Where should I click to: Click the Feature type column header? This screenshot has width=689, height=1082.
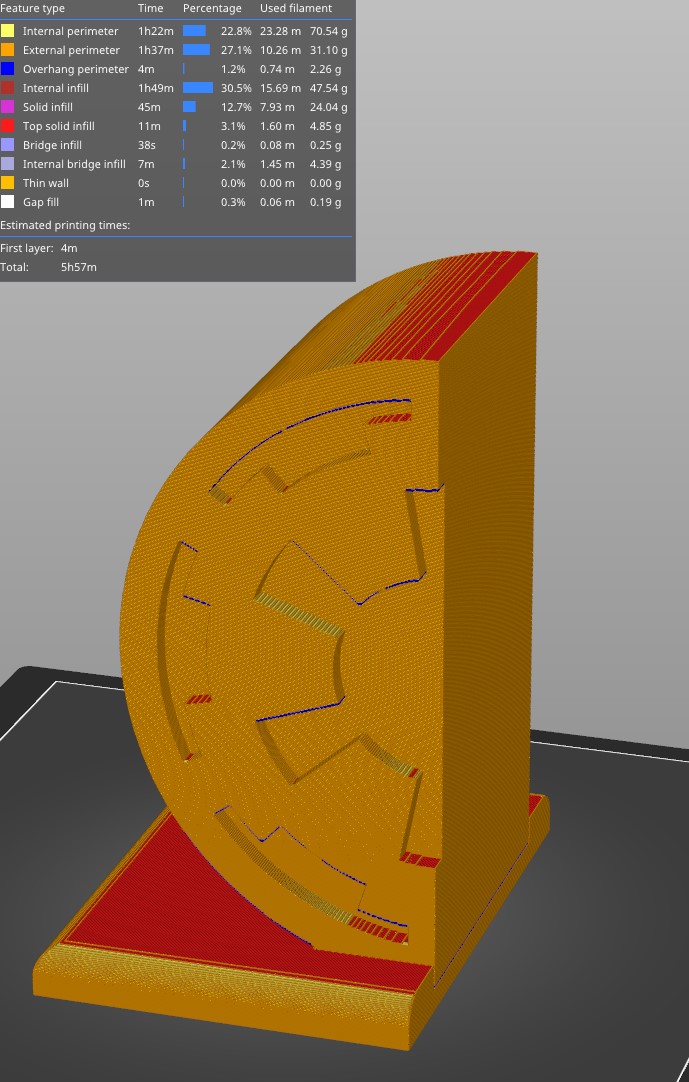coord(32,8)
